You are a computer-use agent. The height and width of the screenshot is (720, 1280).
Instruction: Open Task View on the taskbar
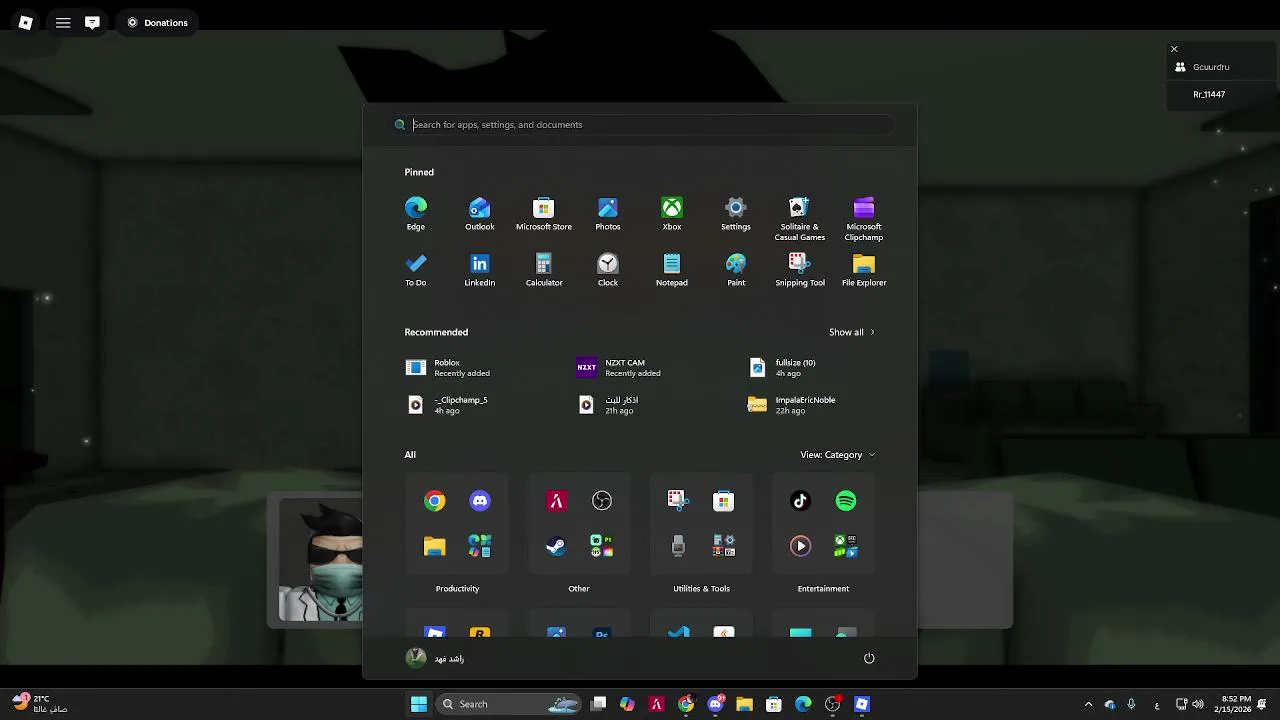598,704
